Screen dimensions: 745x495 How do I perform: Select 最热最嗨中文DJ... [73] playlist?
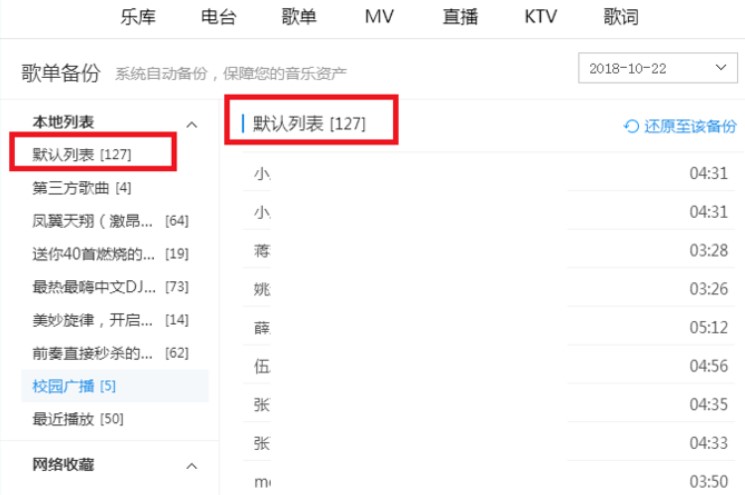coord(110,287)
